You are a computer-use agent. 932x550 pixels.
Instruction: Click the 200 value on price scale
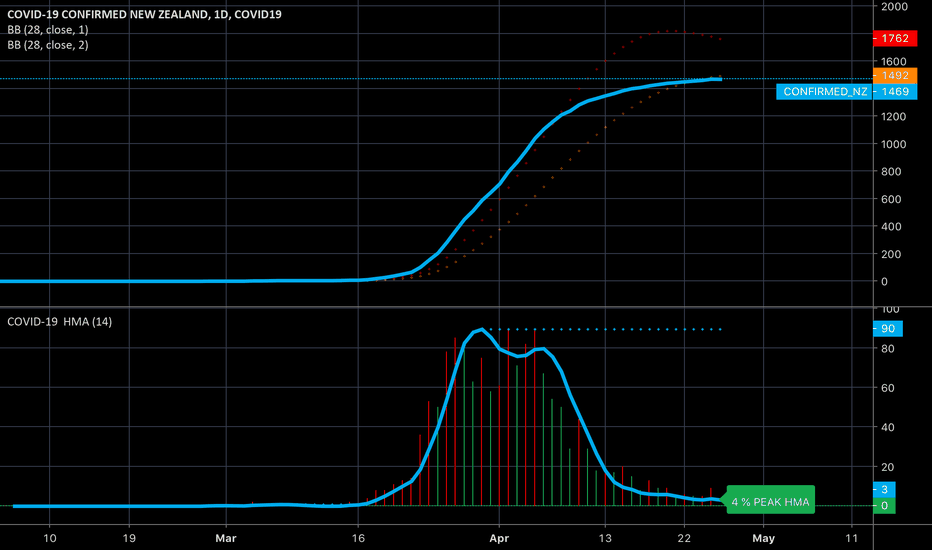coord(891,254)
